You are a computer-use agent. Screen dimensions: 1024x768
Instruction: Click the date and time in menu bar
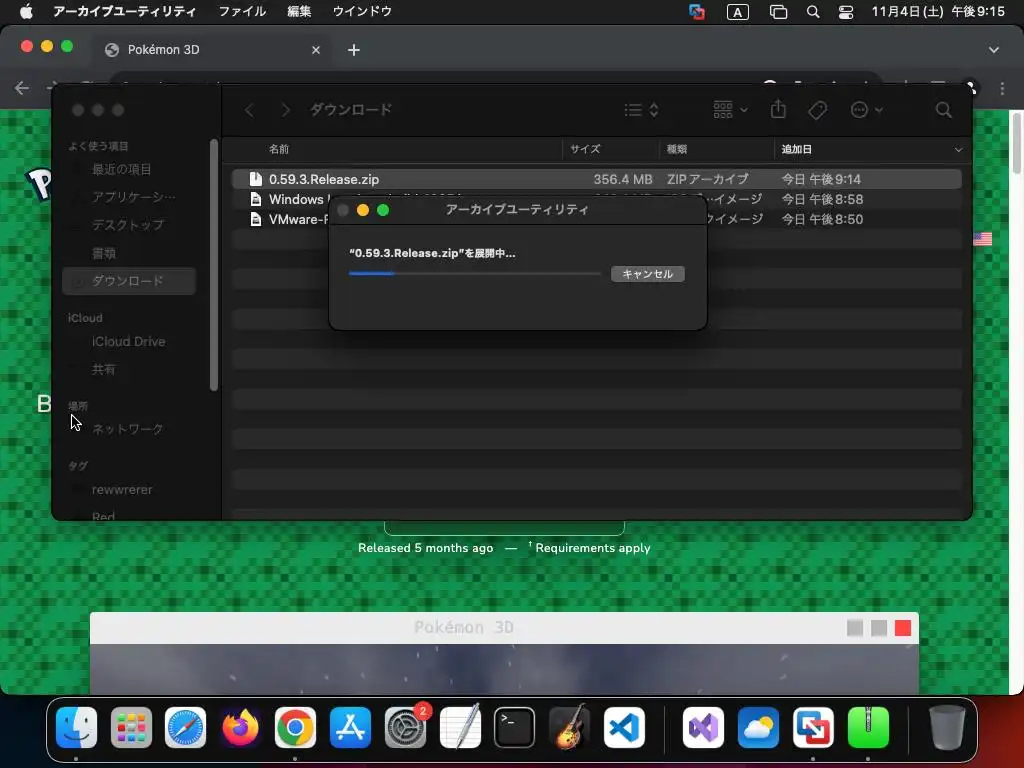pyautogui.click(x=938, y=11)
